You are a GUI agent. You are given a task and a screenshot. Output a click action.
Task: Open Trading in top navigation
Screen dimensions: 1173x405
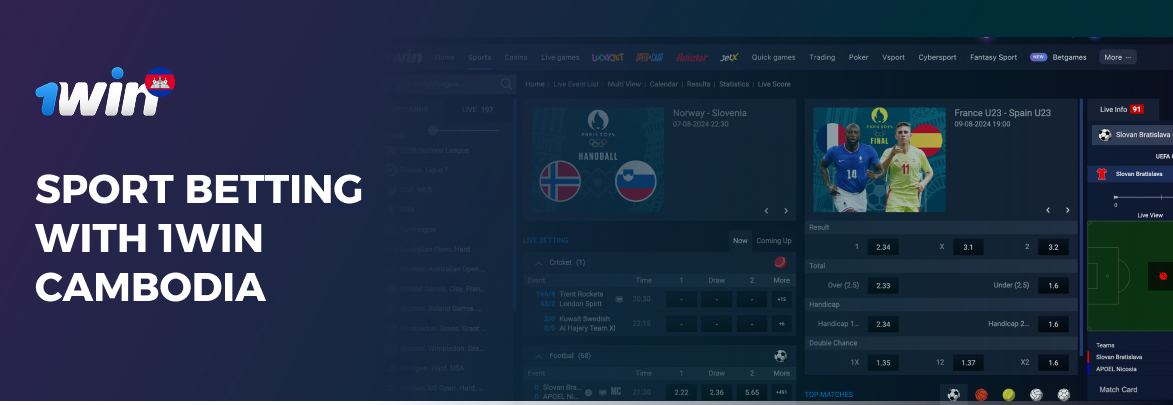(x=822, y=58)
